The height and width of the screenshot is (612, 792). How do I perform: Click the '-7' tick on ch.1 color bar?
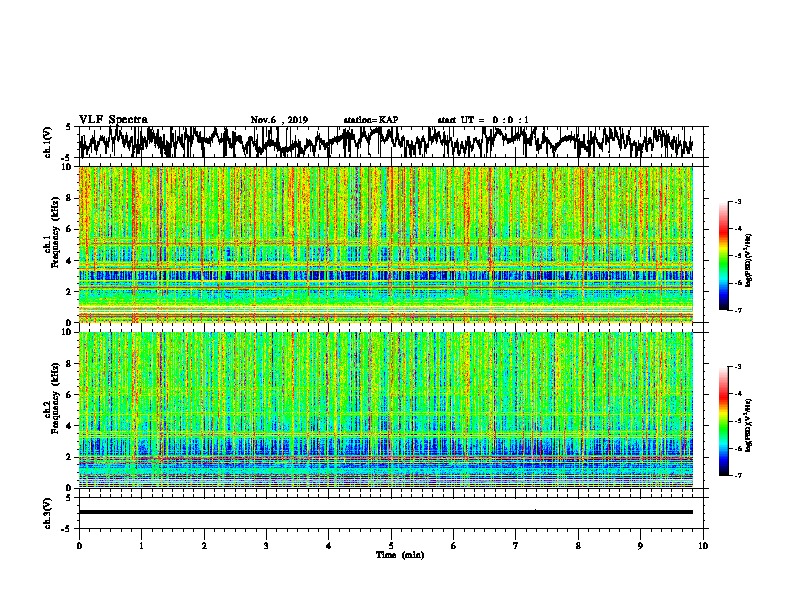point(737,310)
